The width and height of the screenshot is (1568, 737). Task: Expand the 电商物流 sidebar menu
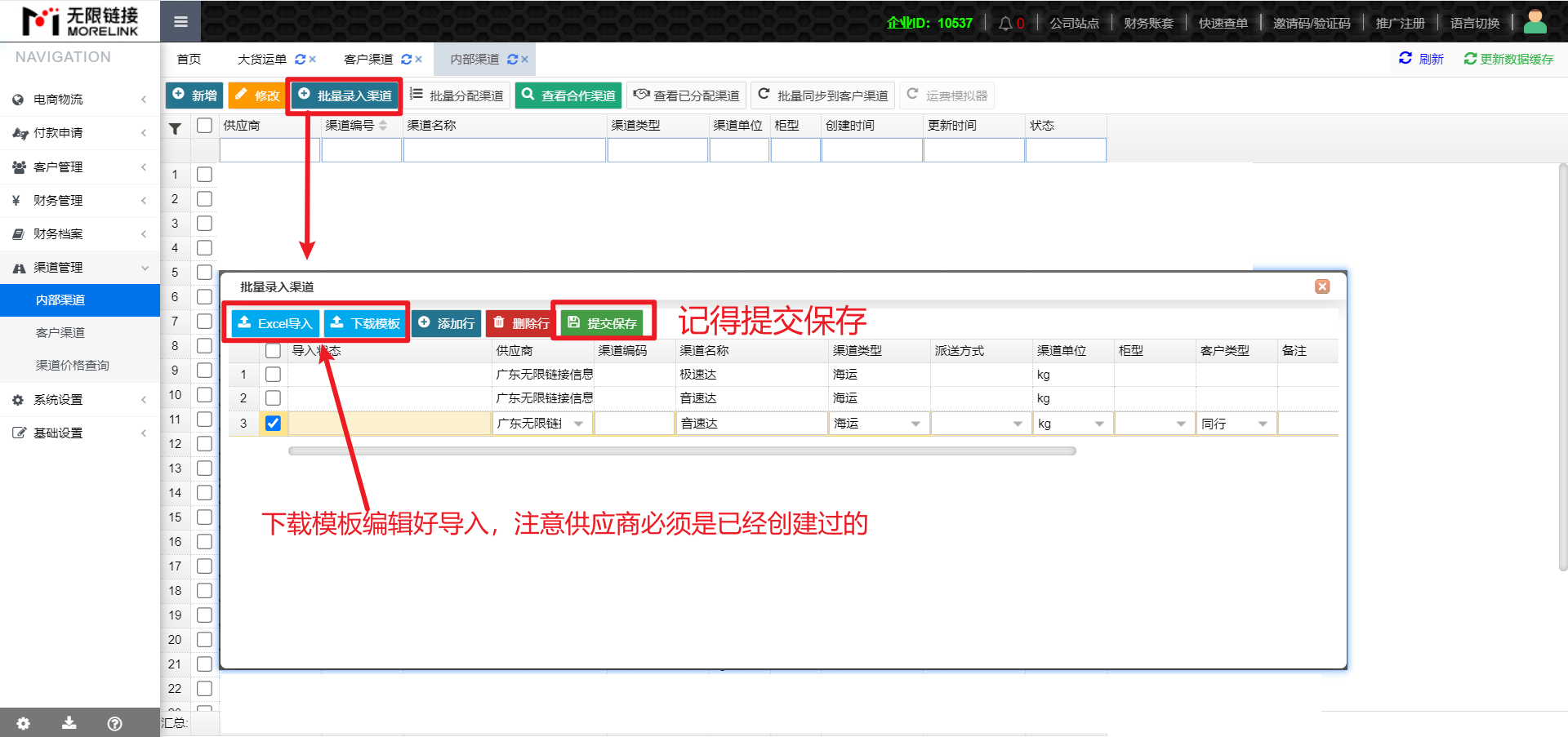pyautogui.click(x=79, y=100)
